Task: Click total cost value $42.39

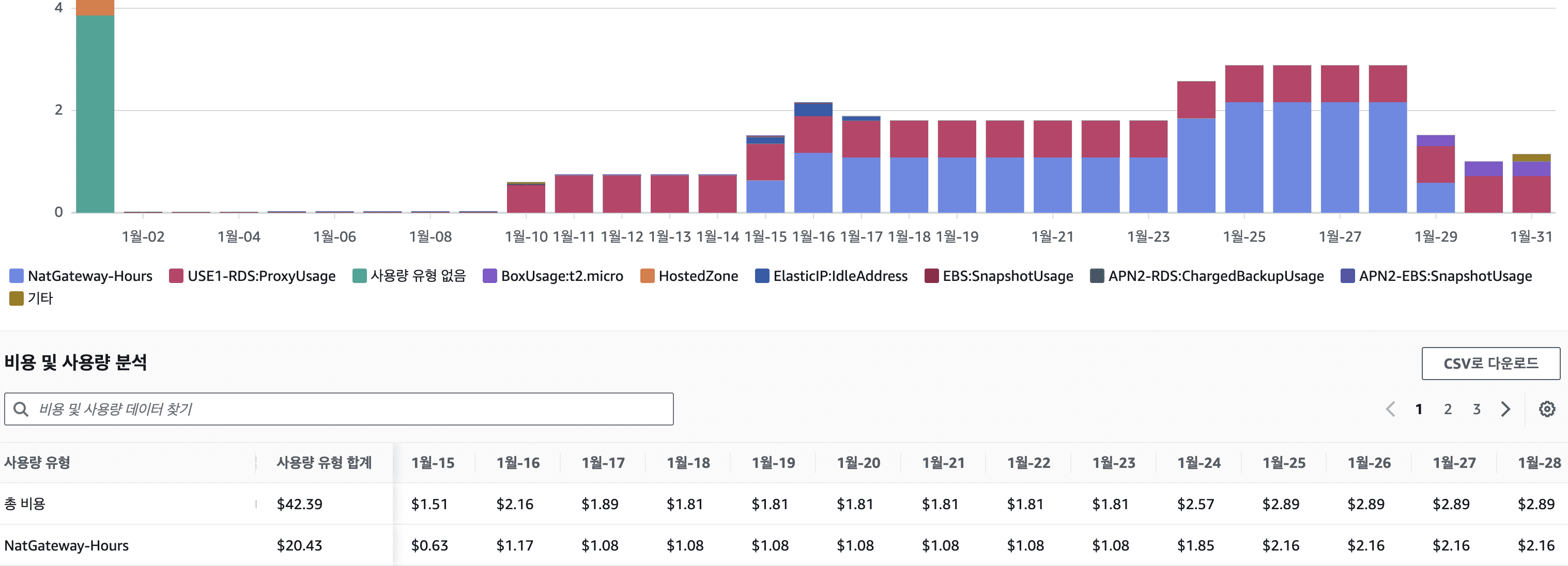Action: [x=299, y=504]
